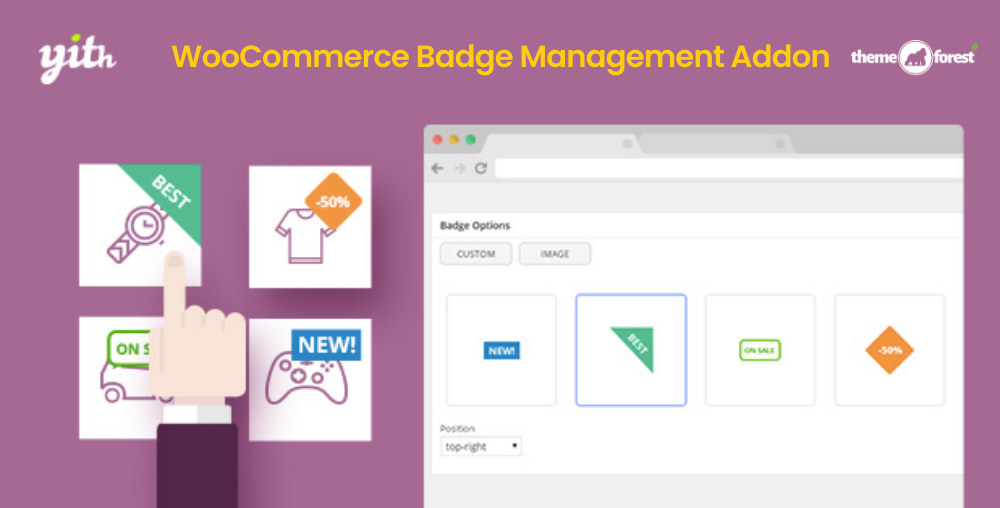The height and width of the screenshot is (508, 1000).
Task: Switch to the second browser tab
Action: pyautogui.click(x=710, y=143)
